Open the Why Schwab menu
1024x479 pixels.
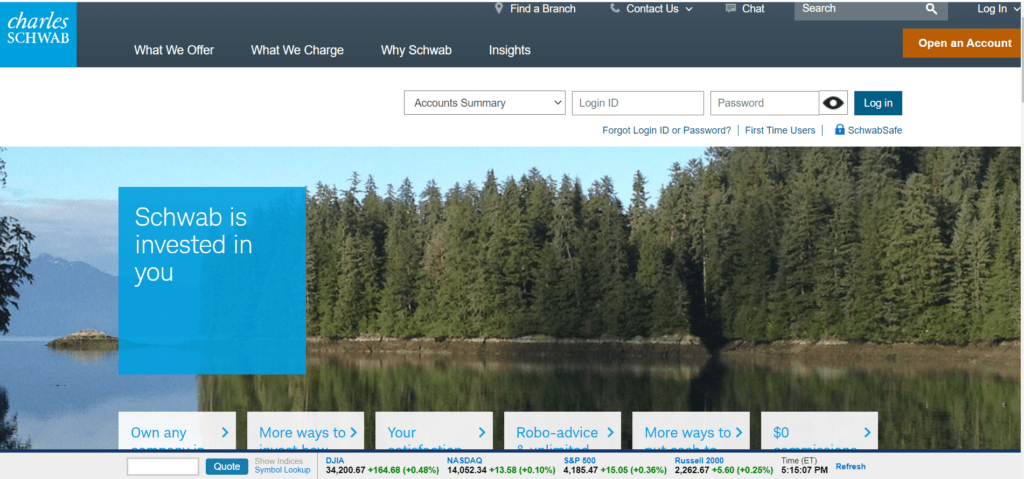click(x=416, y=50)
